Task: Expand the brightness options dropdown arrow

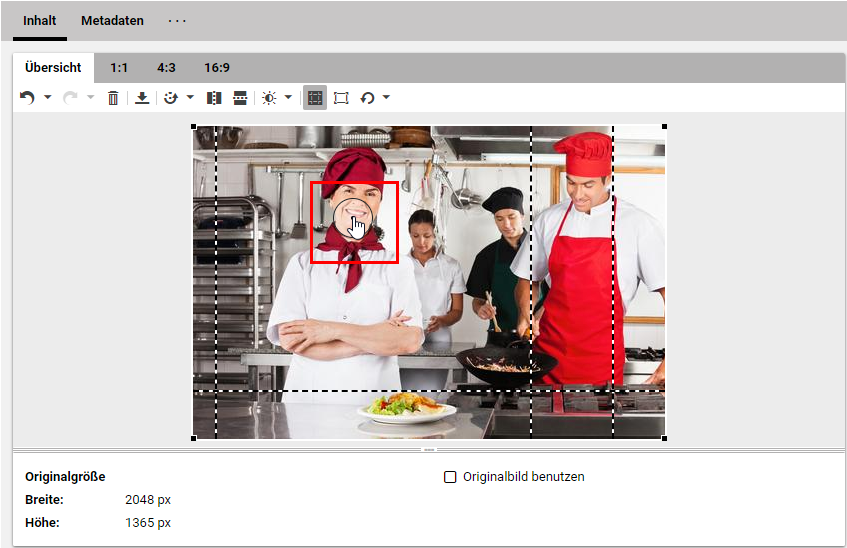Action: click(x=289, y=98)
